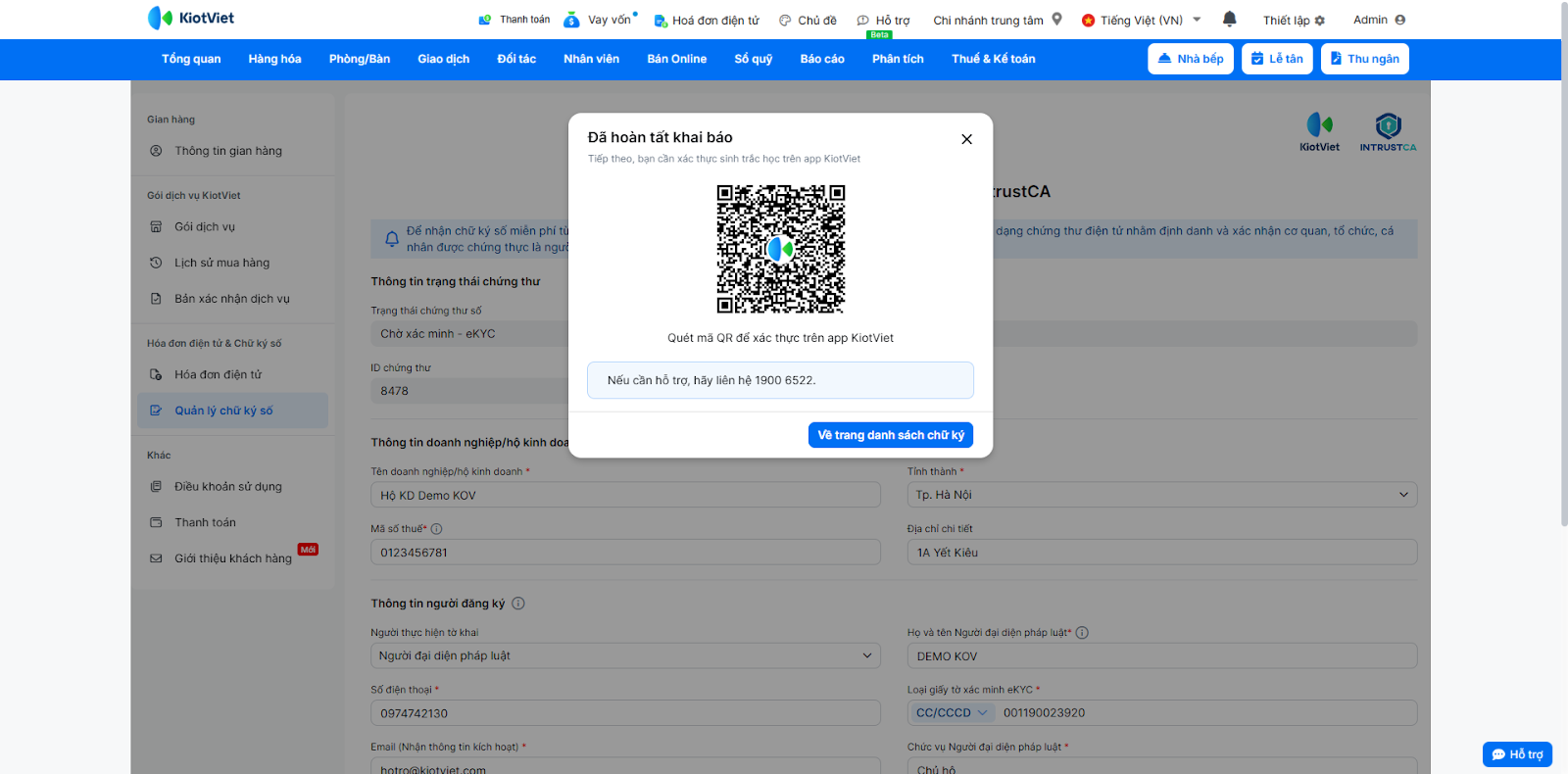This screenshot has width=1568, height=774.
Task: Open the Nhân viên menu
Action: coord(591,59)
